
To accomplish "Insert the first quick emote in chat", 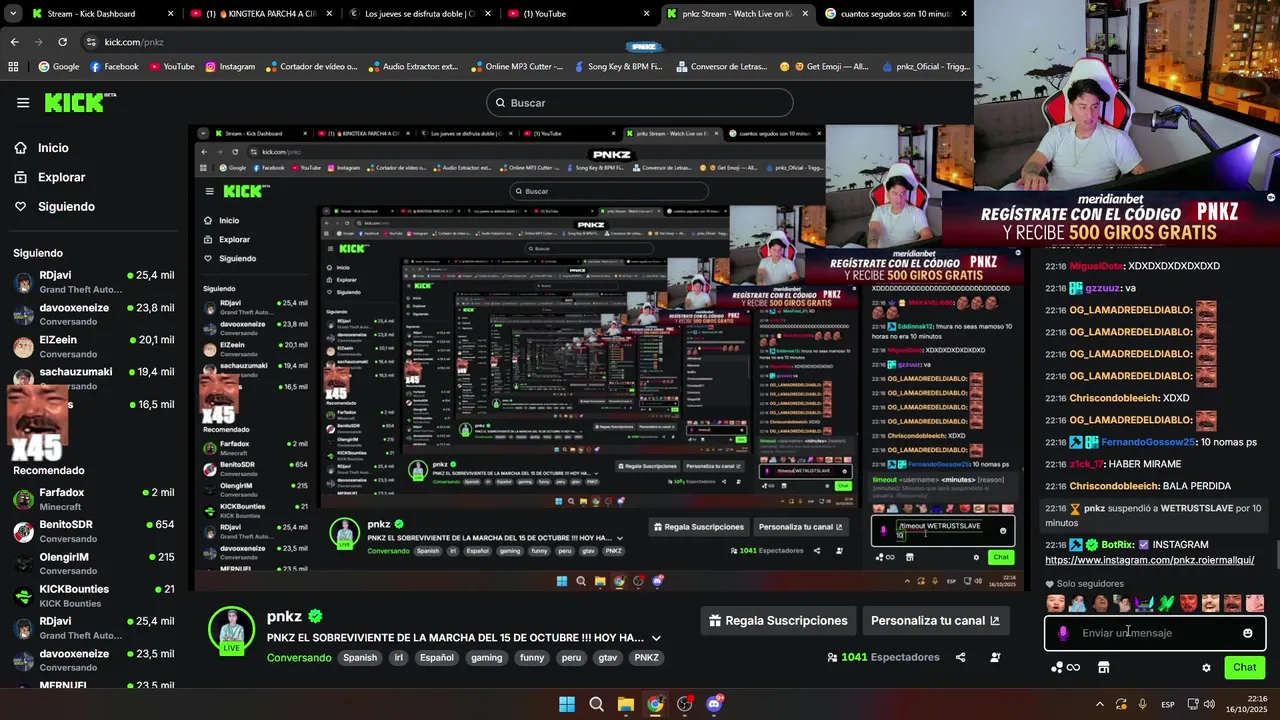I will click(x=1056, y=603).
